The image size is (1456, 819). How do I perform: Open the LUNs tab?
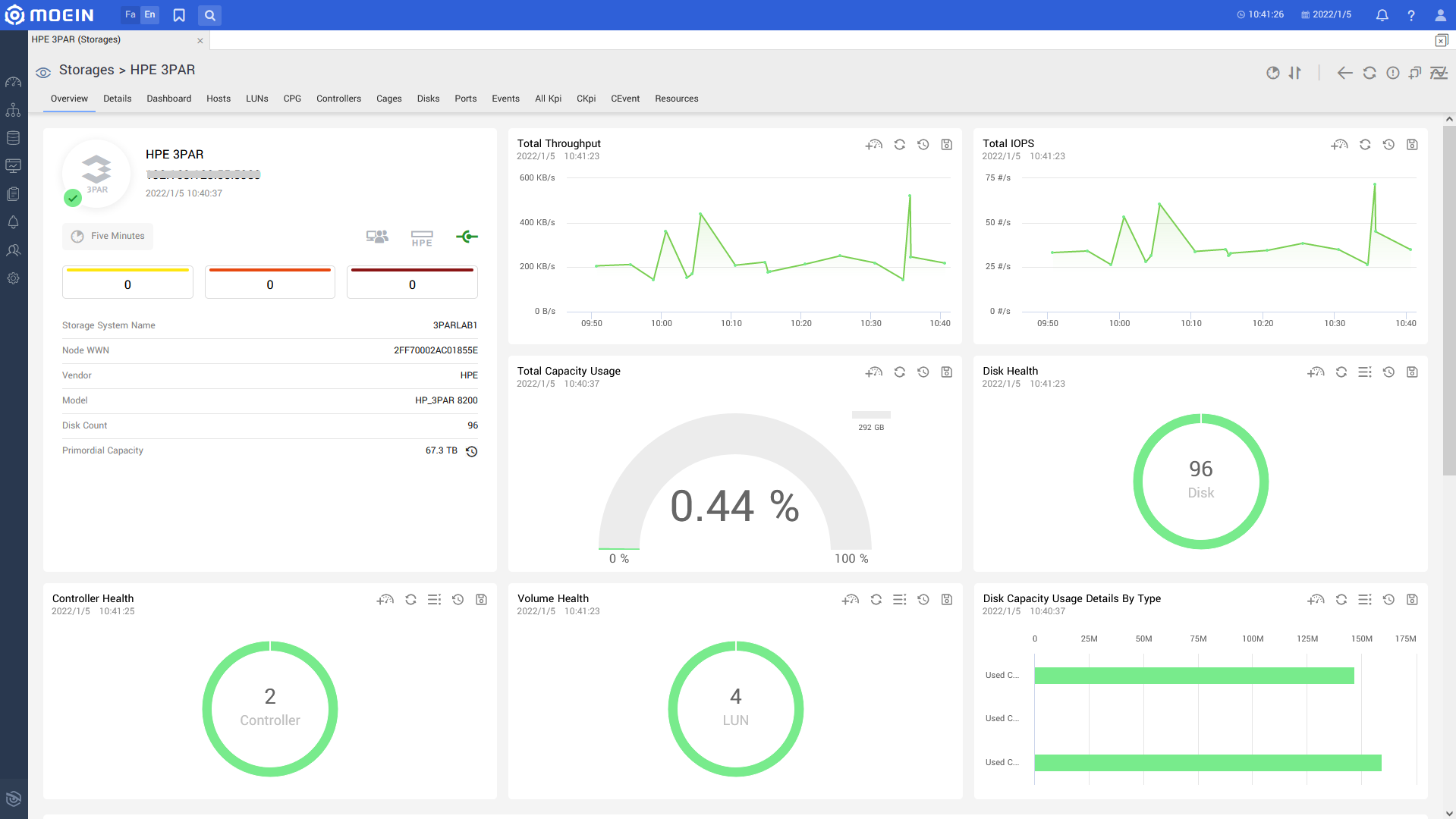tap(257, 99)
